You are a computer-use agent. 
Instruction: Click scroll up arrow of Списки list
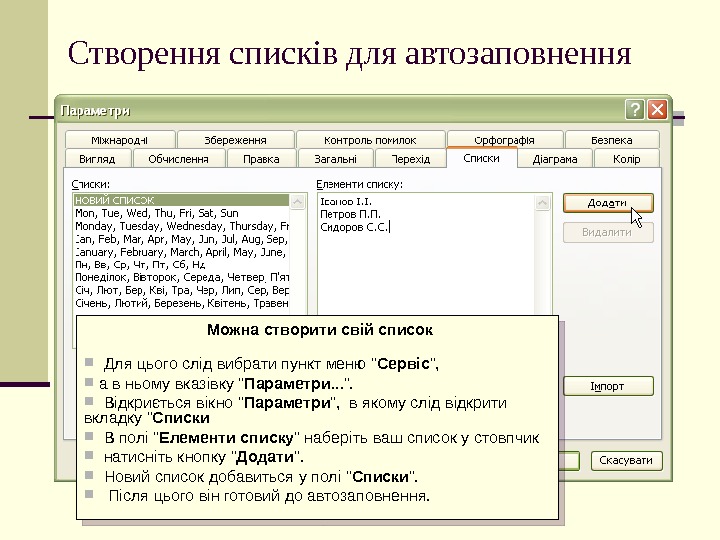298,202
